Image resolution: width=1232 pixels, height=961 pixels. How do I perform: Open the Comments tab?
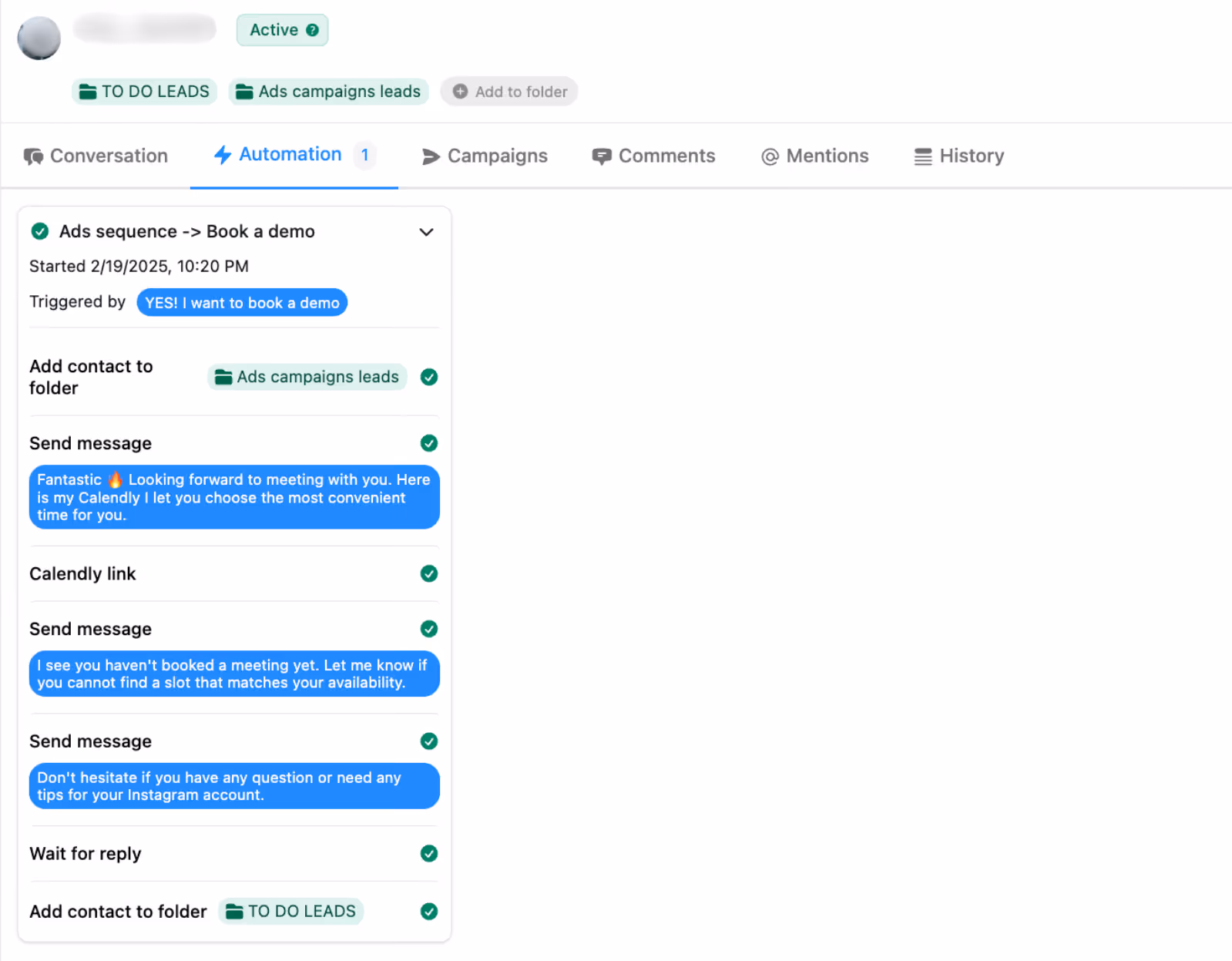point(653,156)
